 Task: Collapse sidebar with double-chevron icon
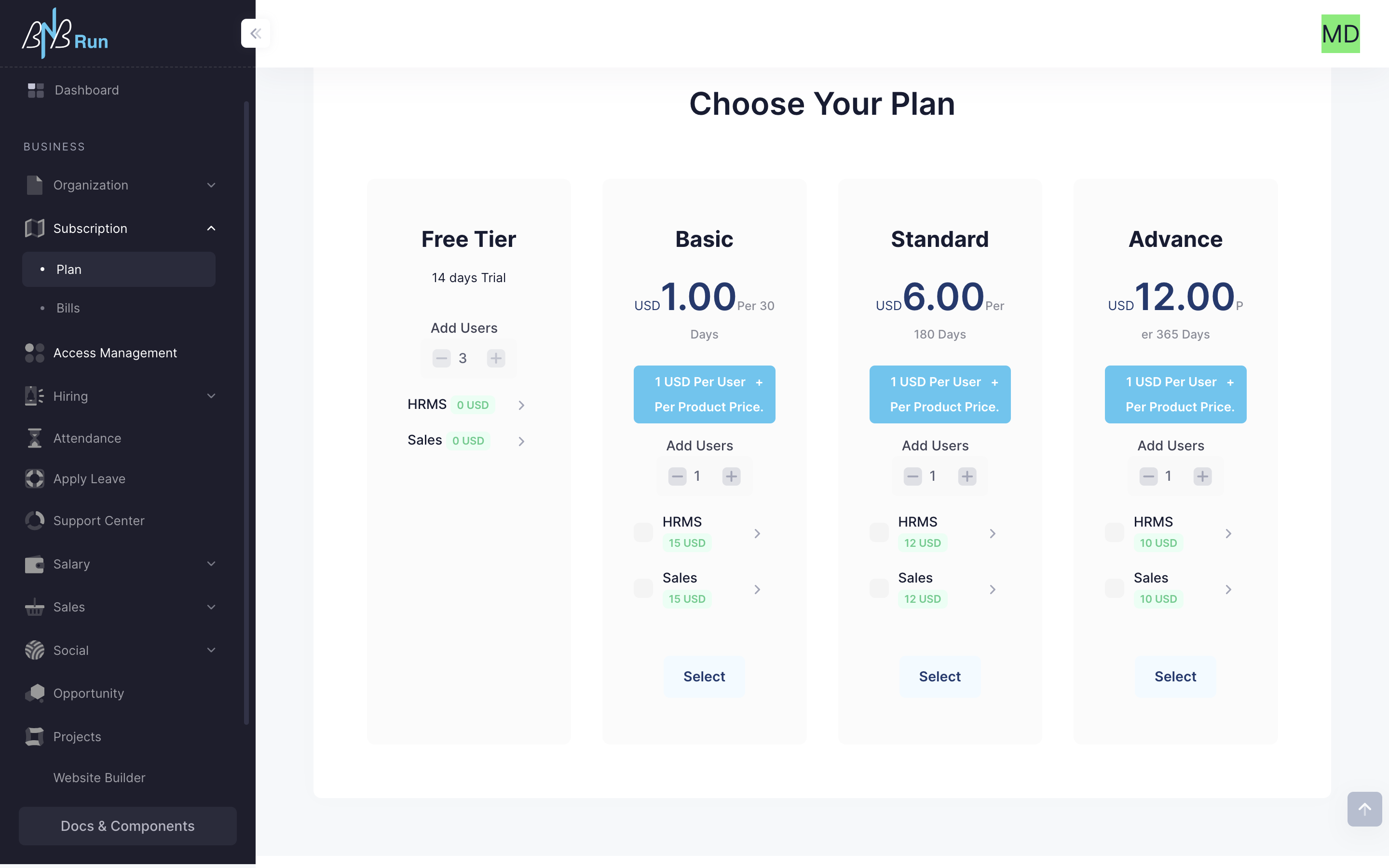(256, 33)
